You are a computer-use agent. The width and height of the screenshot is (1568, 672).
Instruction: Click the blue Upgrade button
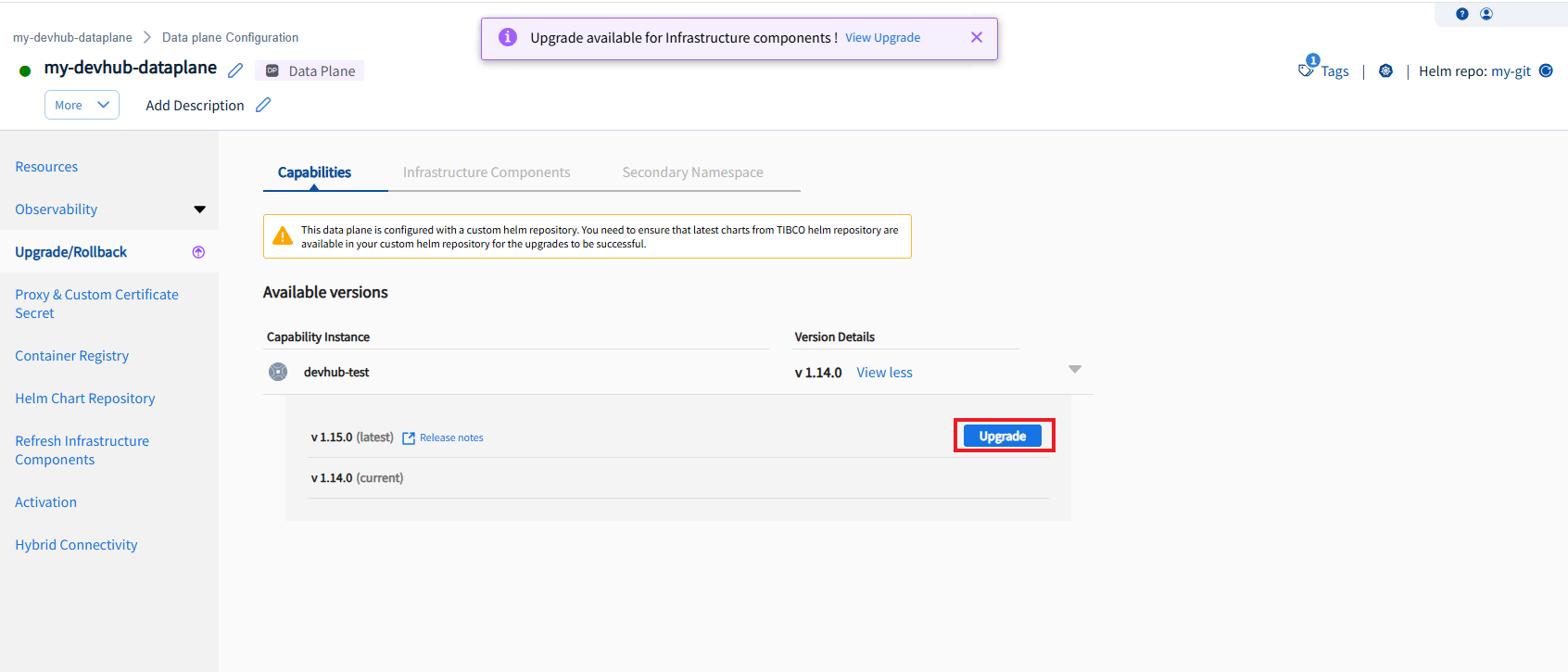[1003, 436]
